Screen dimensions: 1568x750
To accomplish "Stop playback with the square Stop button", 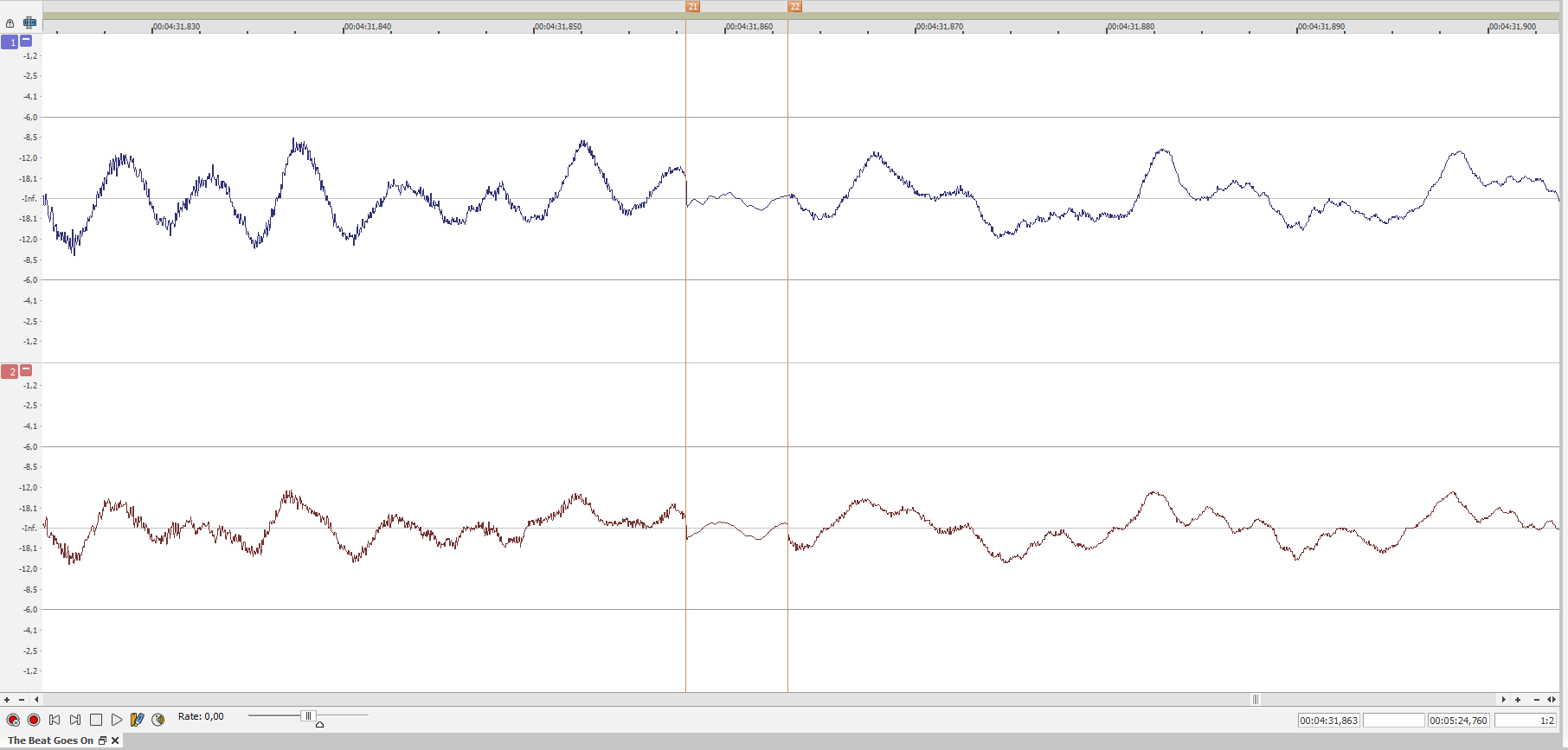I will pyautogui.click(x=96, y=720).
